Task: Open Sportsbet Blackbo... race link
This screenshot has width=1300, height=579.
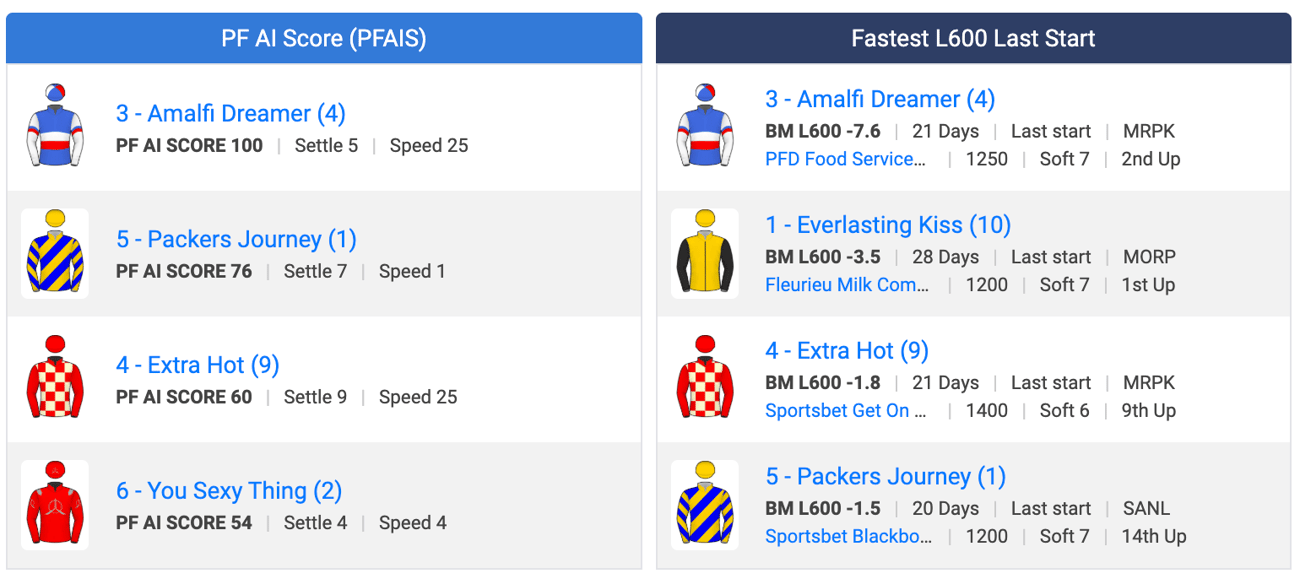Action: point(848,537)
